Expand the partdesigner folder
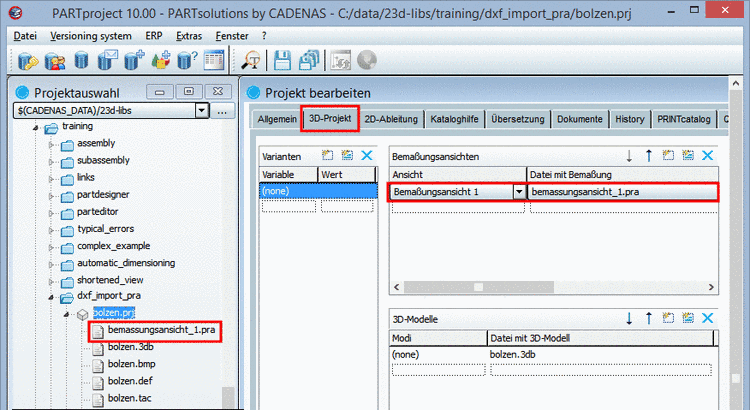This screenshot has height=410, width=750. [x=51, y=196]
